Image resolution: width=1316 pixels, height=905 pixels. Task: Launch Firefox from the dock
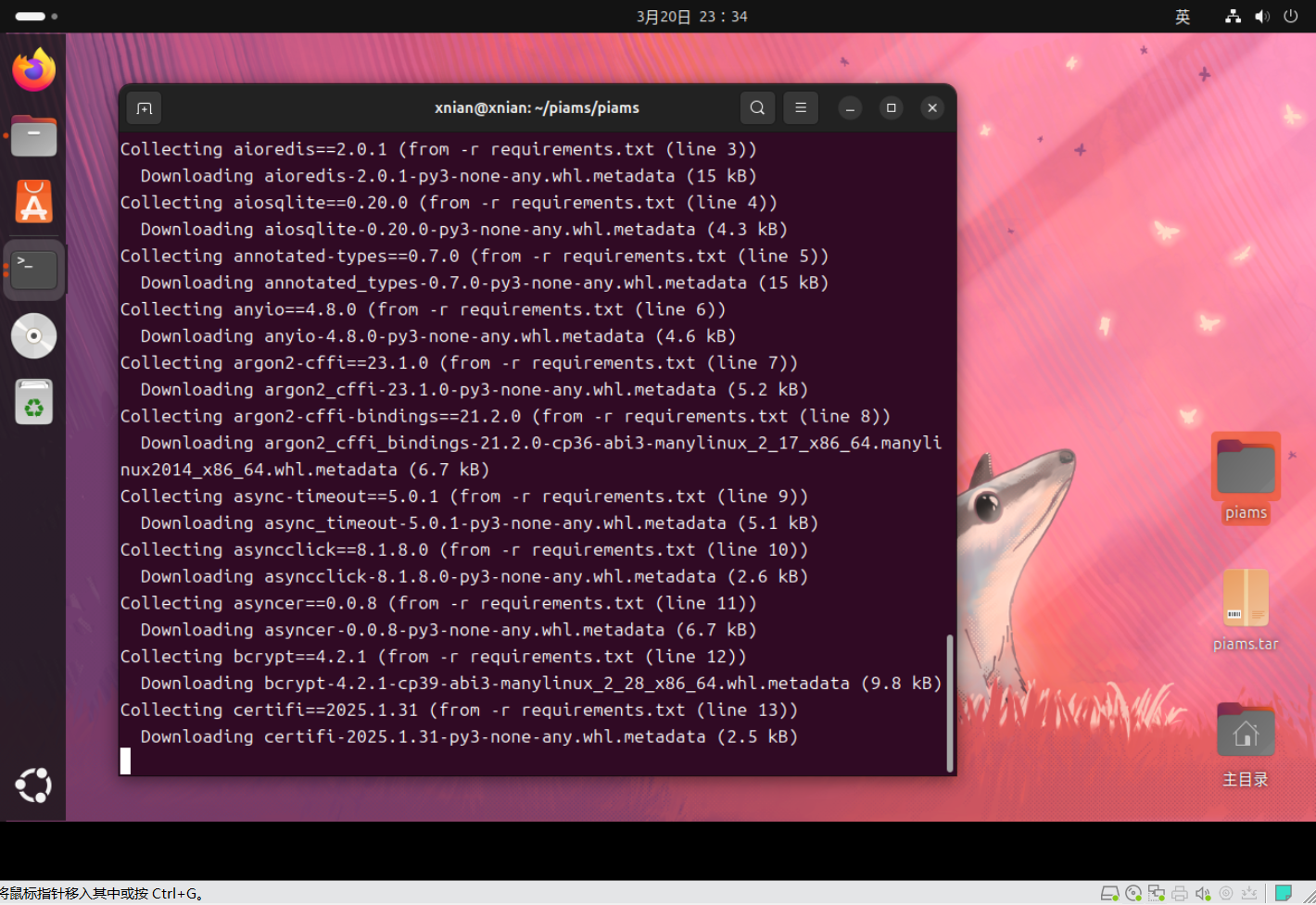34,69
